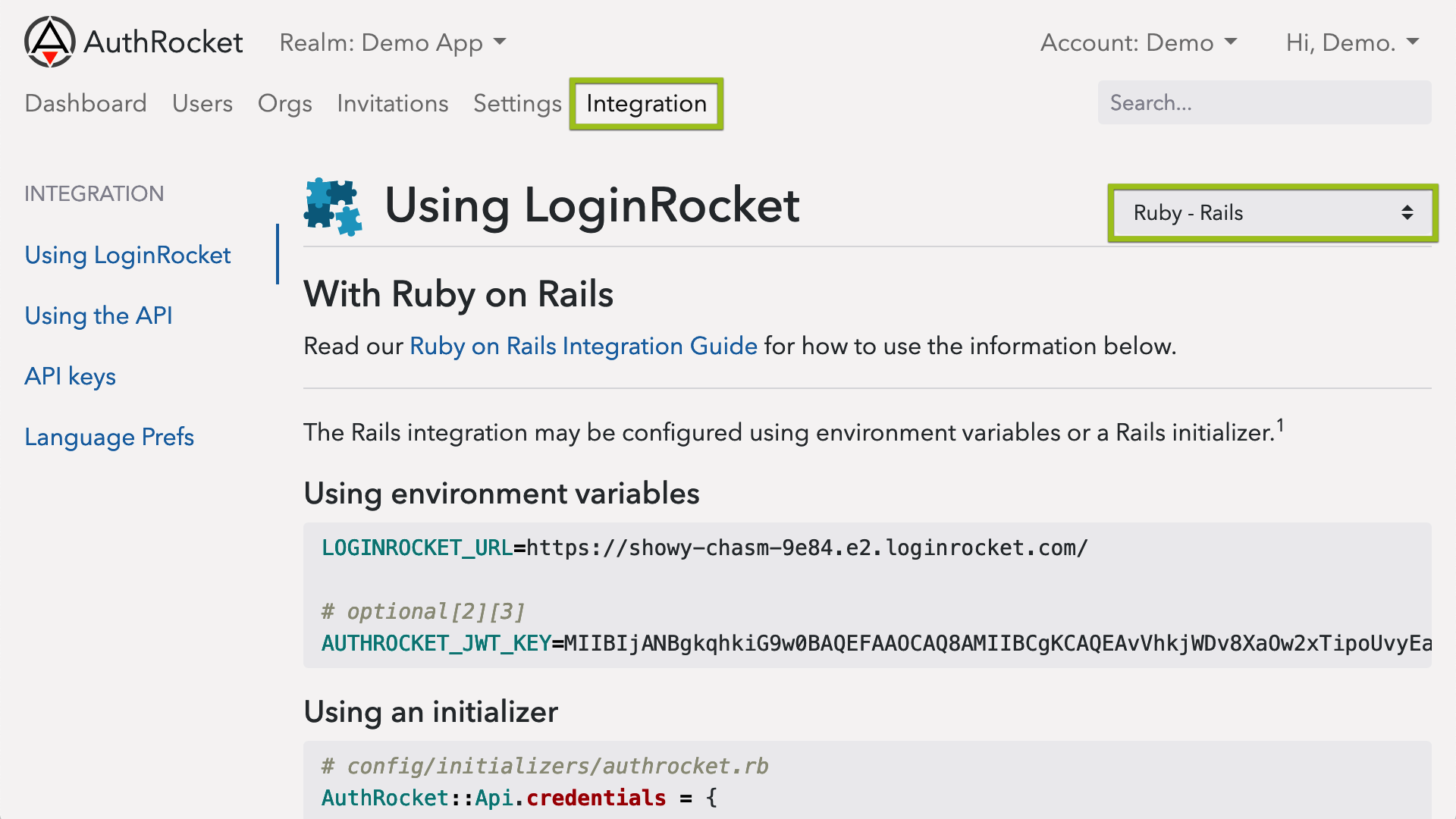Image resolution: width=1456 pixels, height=819 pixels.
Task: Click the LOGINROCKET_URL environment variable line
Action: pyautogui.click(x=704, y=548)
